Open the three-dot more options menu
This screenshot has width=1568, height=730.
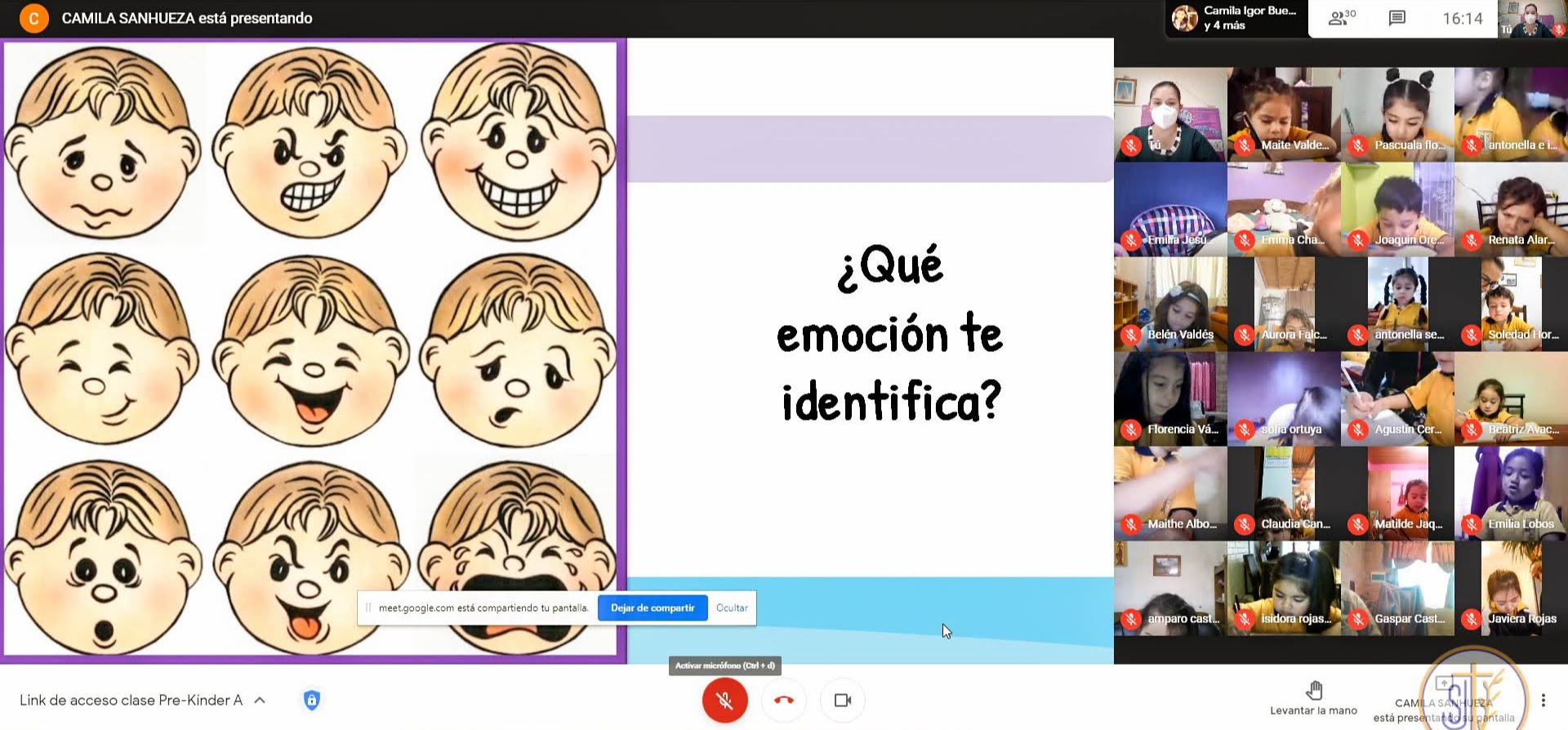[1543, 700]
